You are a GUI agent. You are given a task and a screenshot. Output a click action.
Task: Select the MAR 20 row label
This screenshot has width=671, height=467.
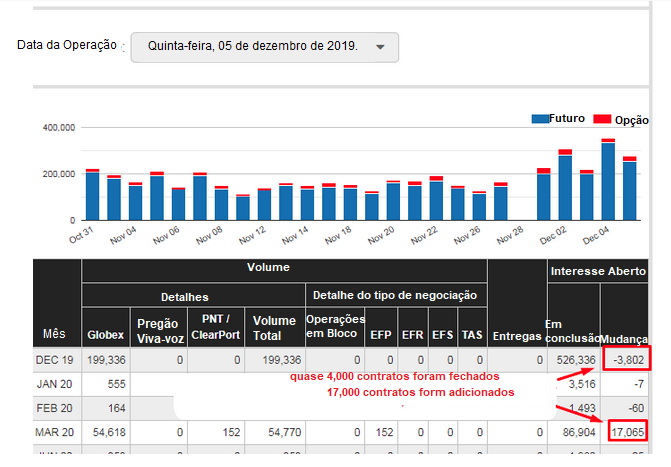coord(54,432)
